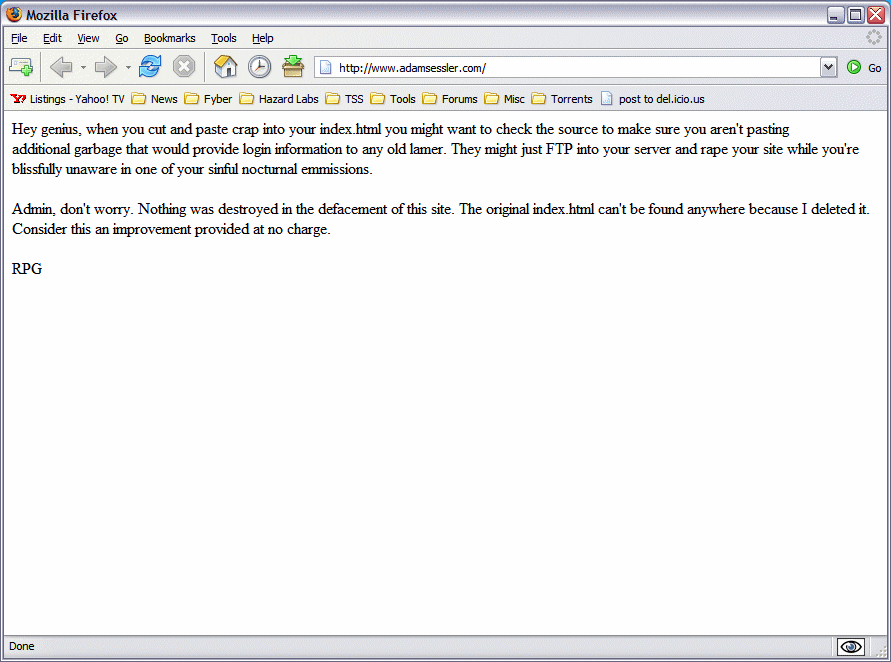Click the eye icon in status bar
This screenshot has height=662, width=891.
point(851,647)
